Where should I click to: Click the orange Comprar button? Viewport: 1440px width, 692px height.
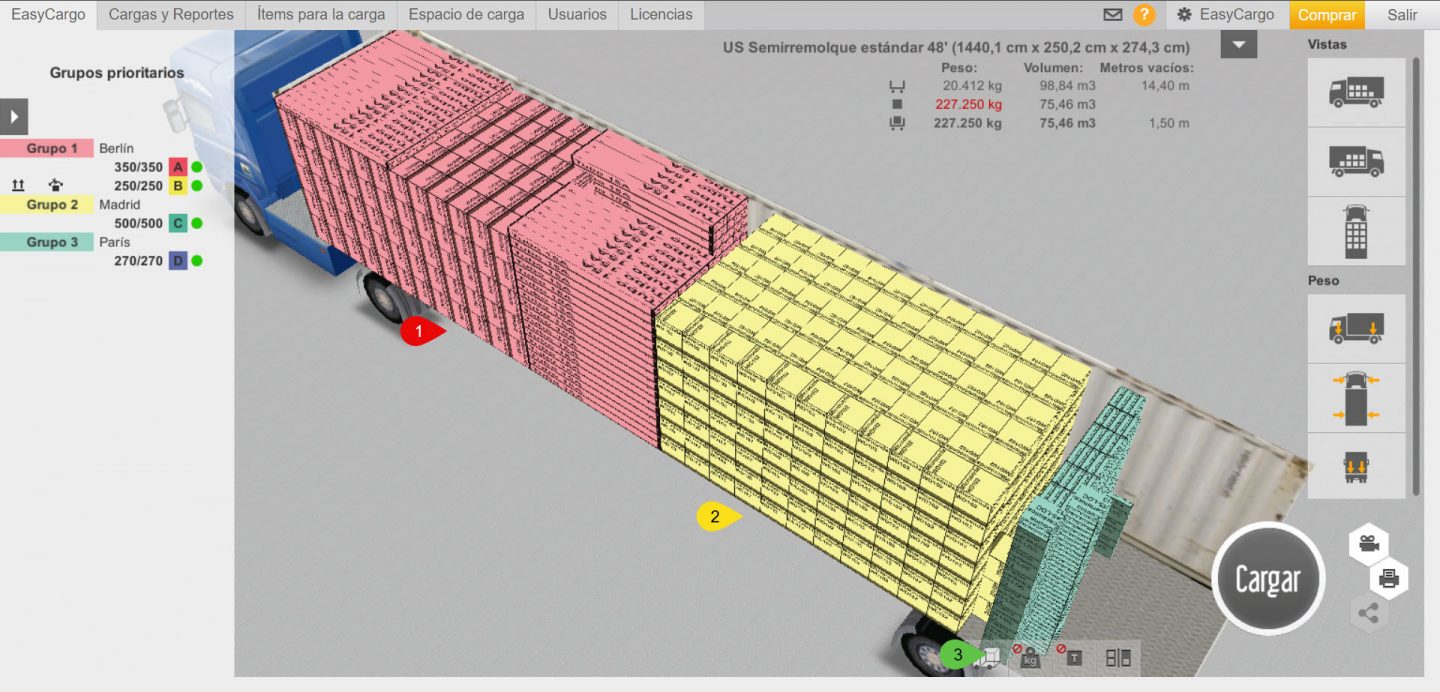(1326, 15)
